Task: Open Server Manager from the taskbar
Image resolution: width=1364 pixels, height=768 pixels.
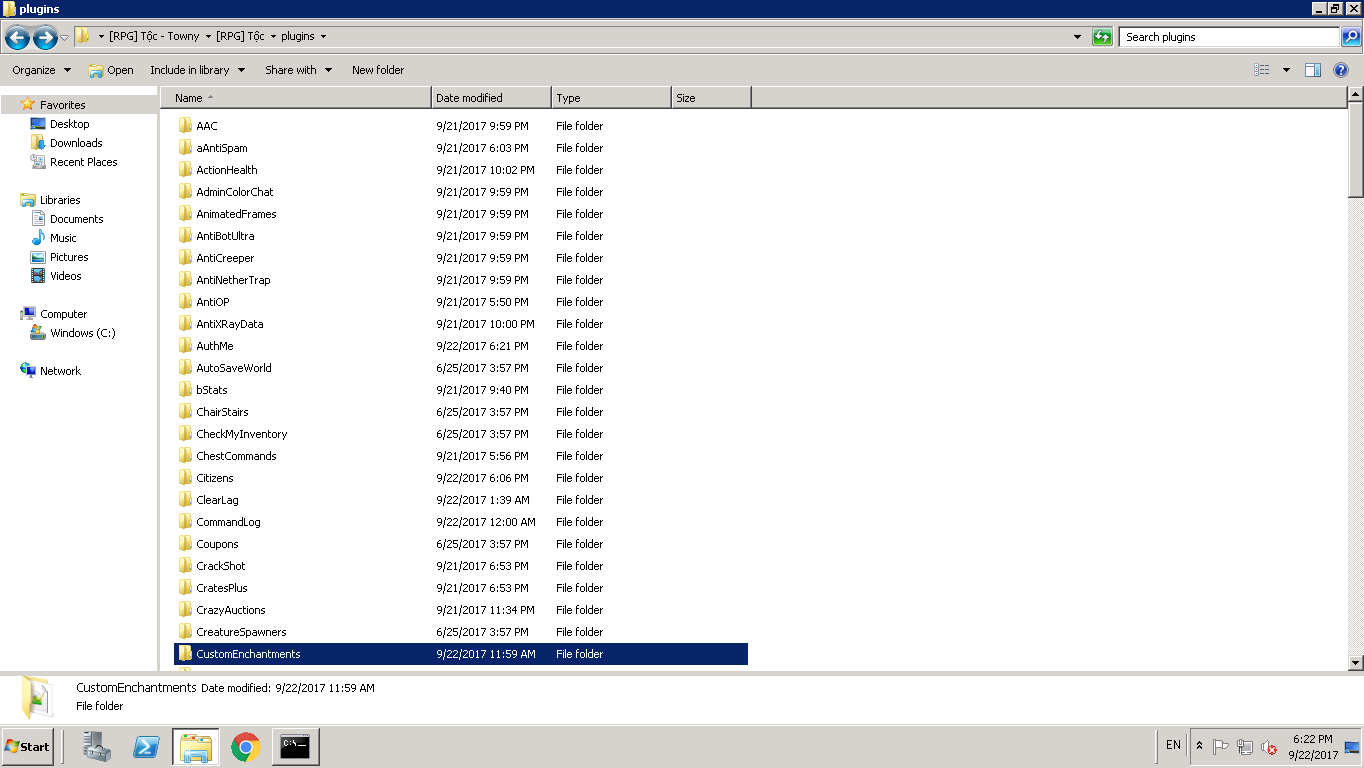Action: [97, 746]
